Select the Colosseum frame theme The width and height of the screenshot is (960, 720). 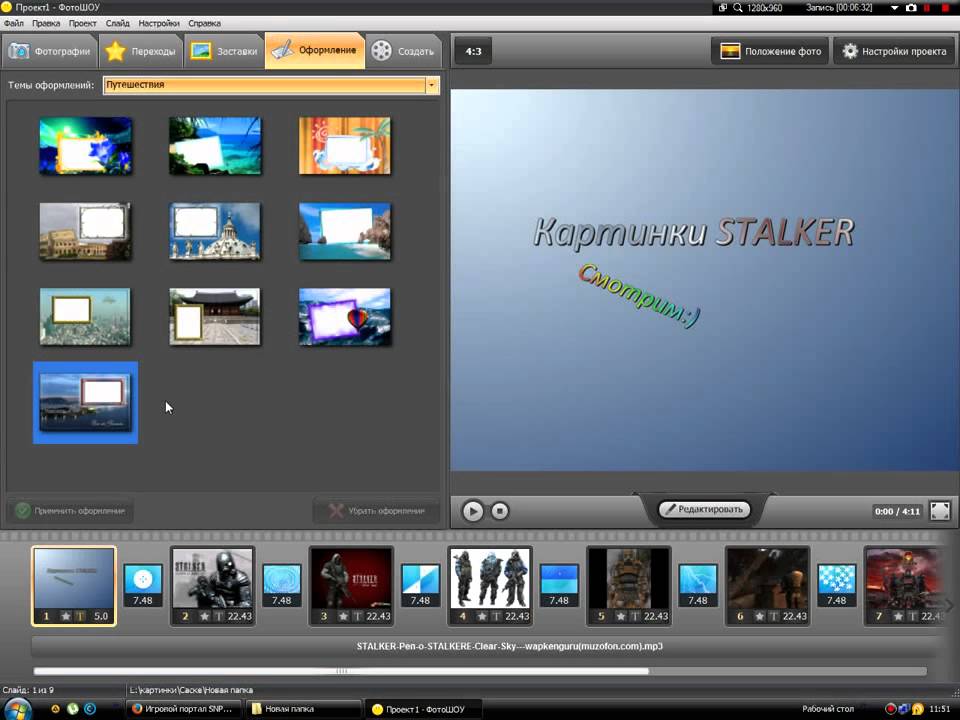point(86,231)
